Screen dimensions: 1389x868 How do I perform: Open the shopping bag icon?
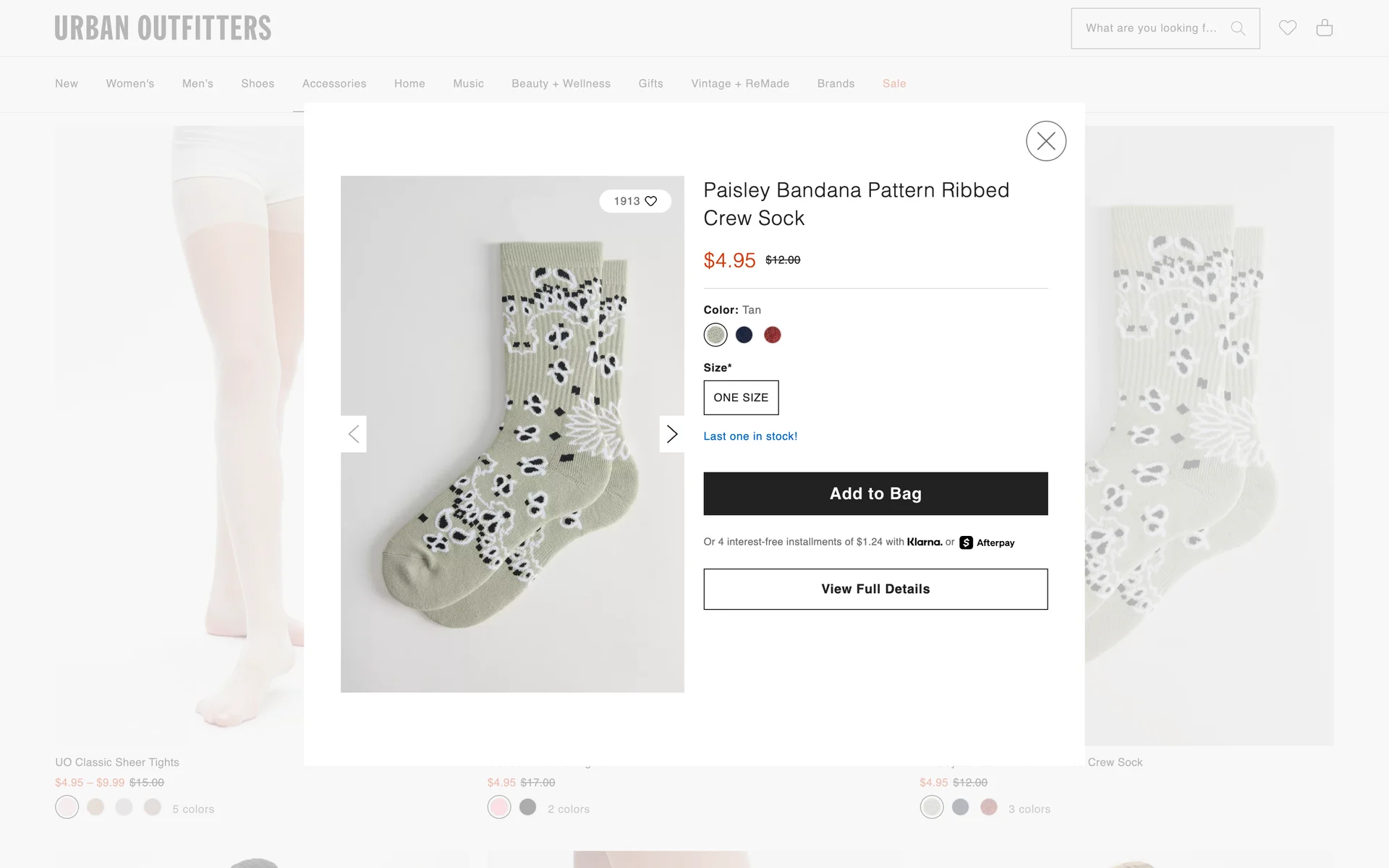click(x=1324, y=28)
